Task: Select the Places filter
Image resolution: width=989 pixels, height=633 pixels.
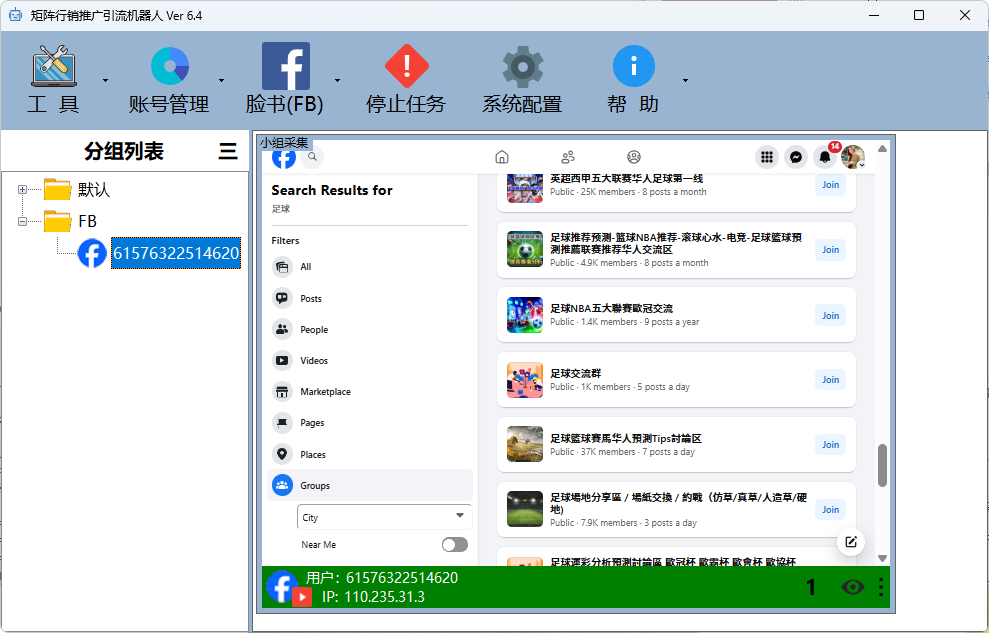Action: 370,454
